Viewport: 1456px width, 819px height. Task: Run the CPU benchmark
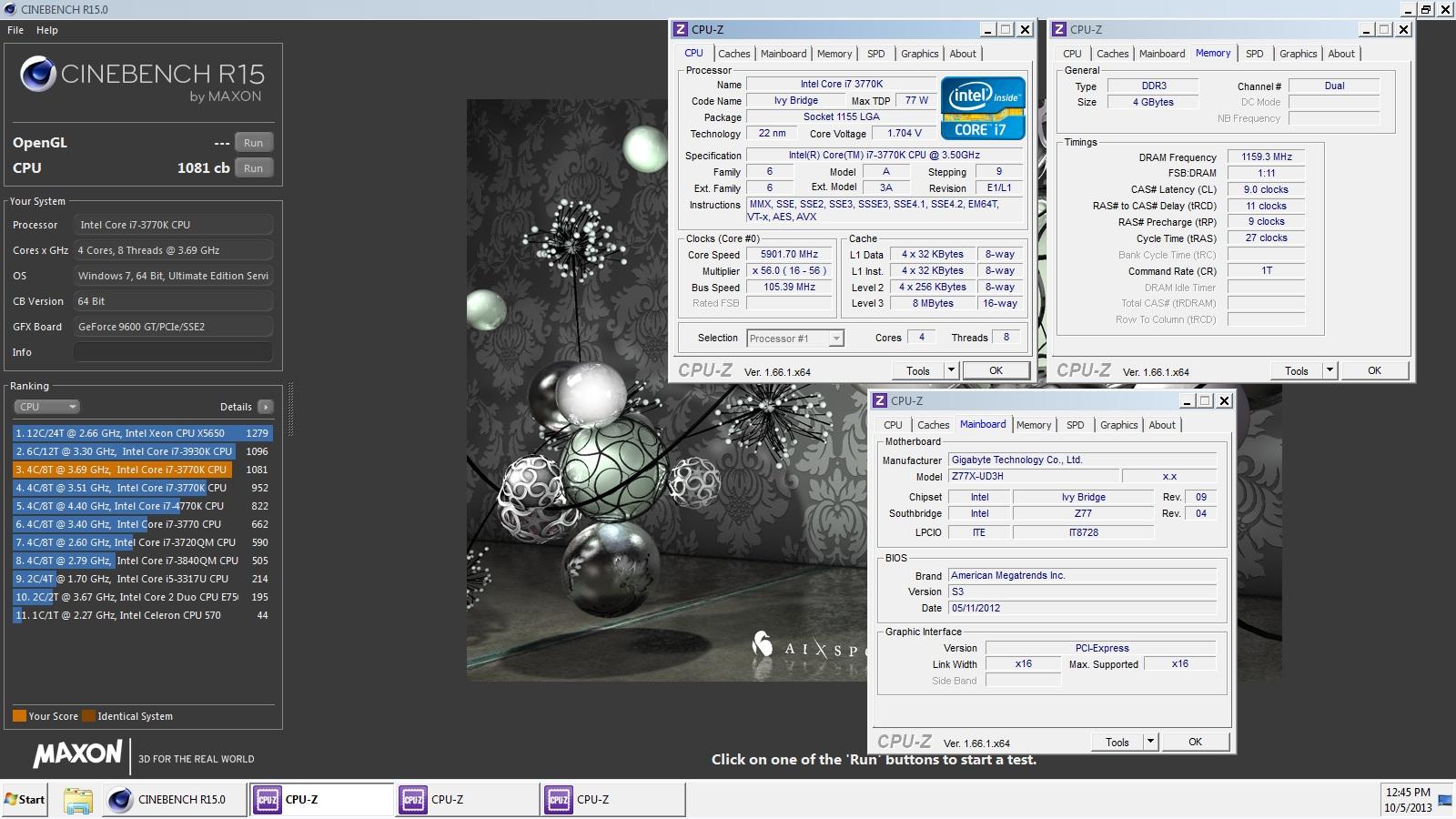[254, 168]
